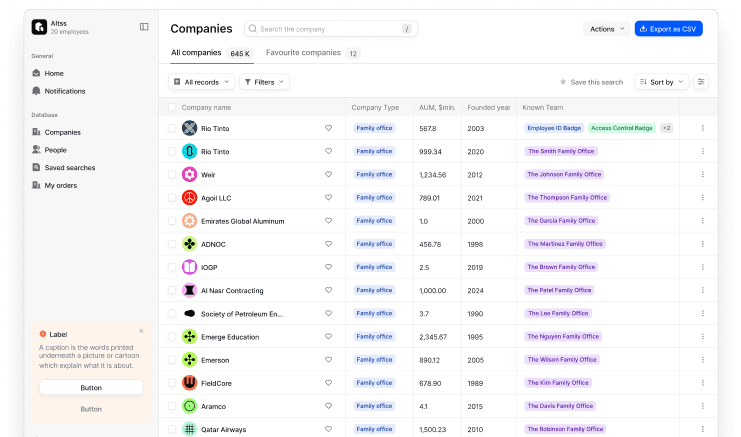Click the white Button in the Label card

[91, 387]
